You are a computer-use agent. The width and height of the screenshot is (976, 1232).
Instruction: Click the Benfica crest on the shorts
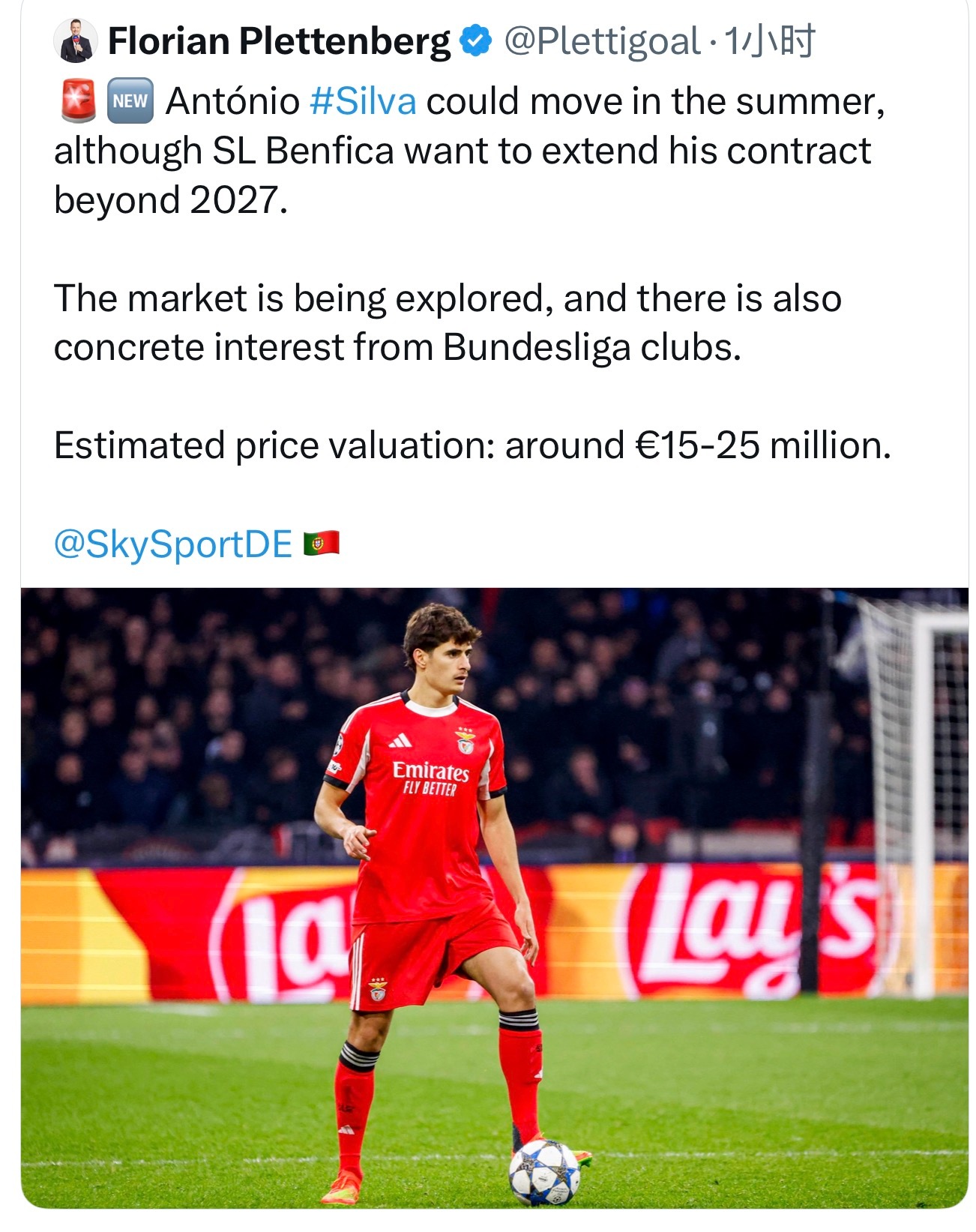[378, 990]
